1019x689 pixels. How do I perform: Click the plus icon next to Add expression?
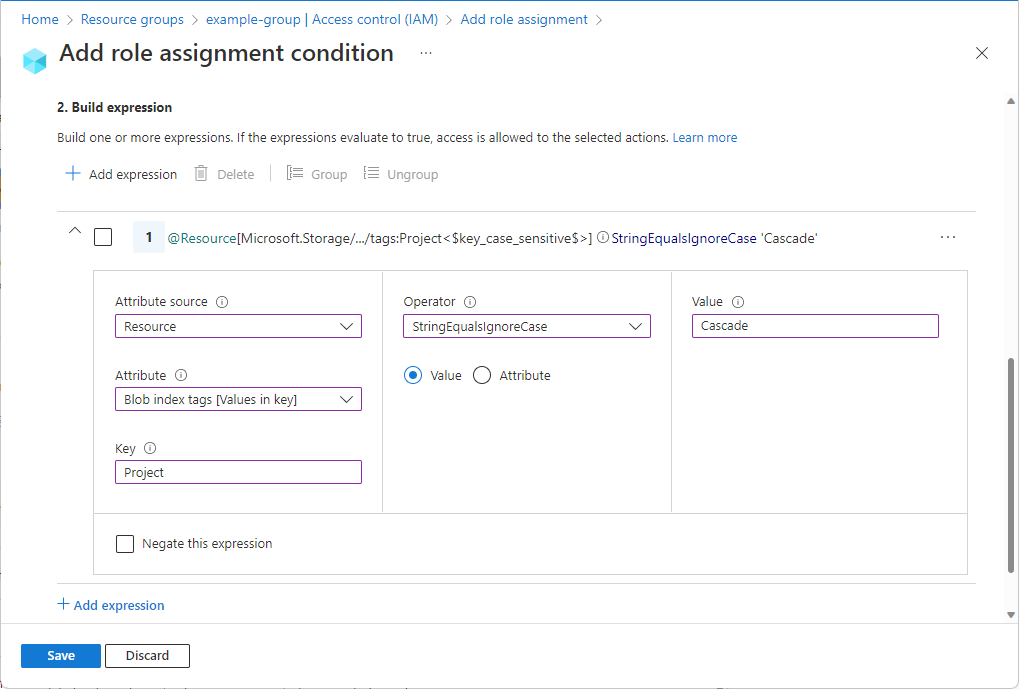point(72,173)
